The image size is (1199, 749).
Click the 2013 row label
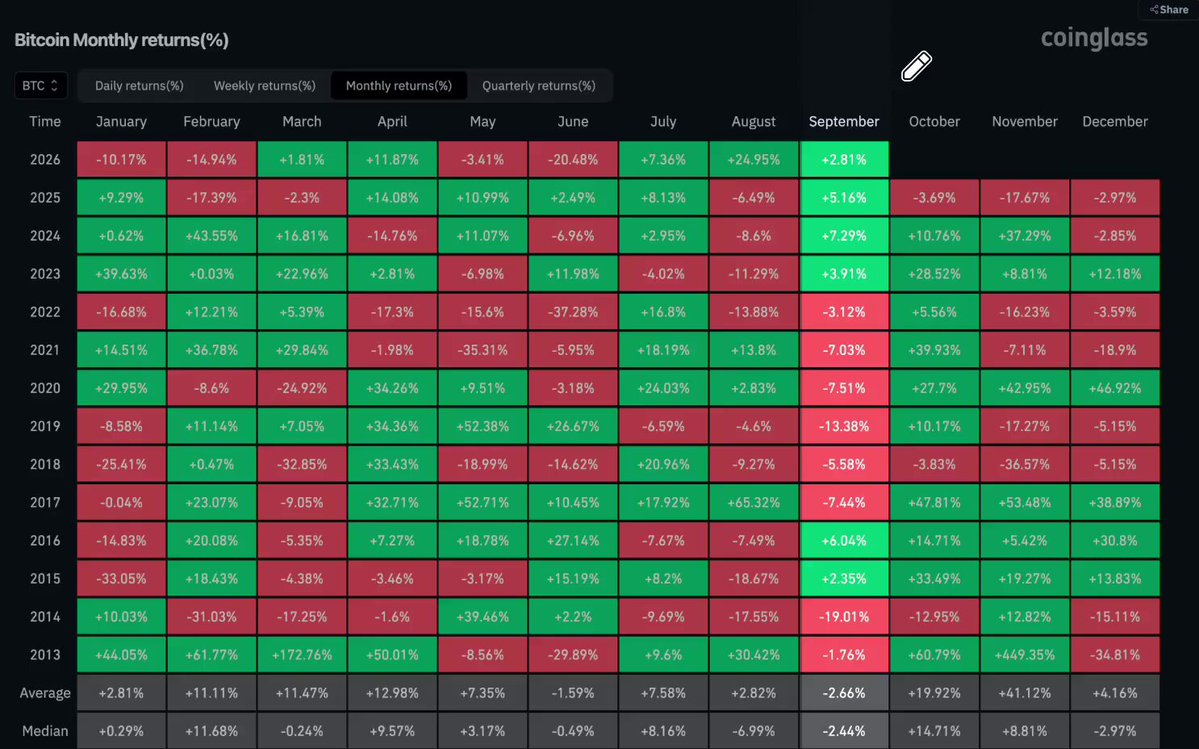45,655
